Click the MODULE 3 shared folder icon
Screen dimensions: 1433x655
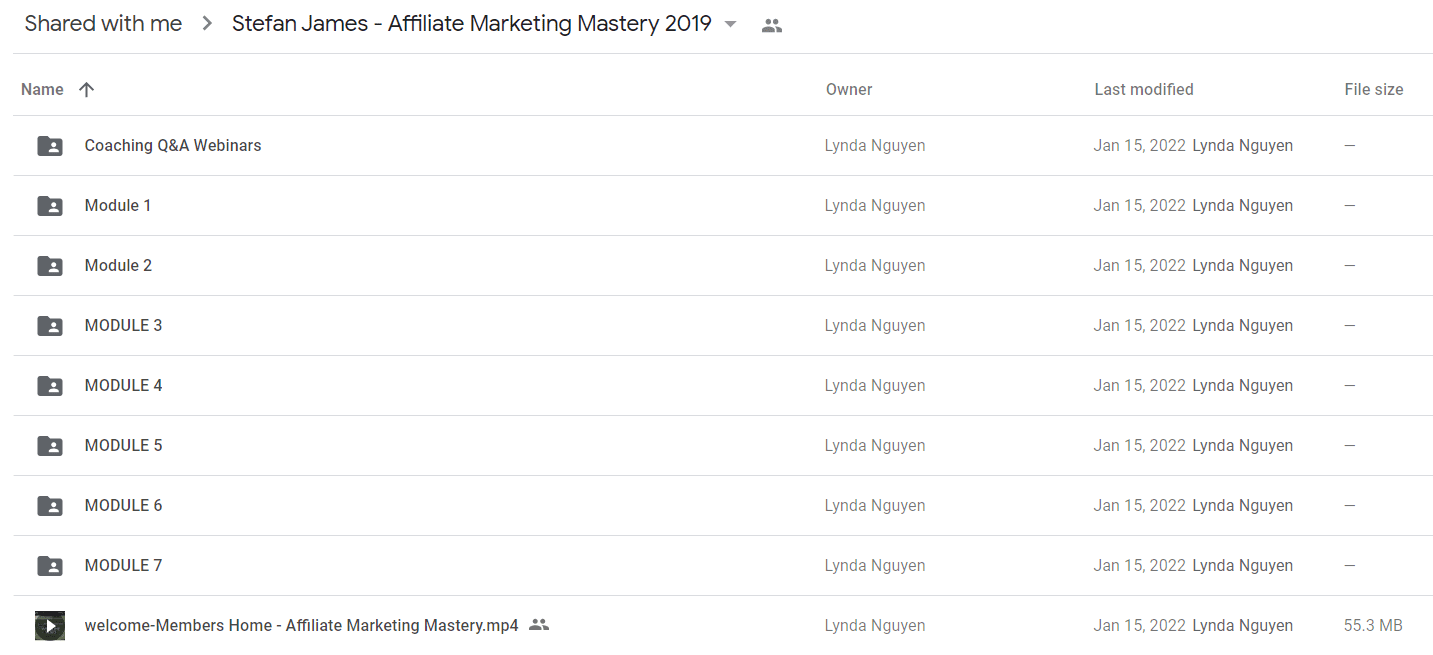click(50, 326)
